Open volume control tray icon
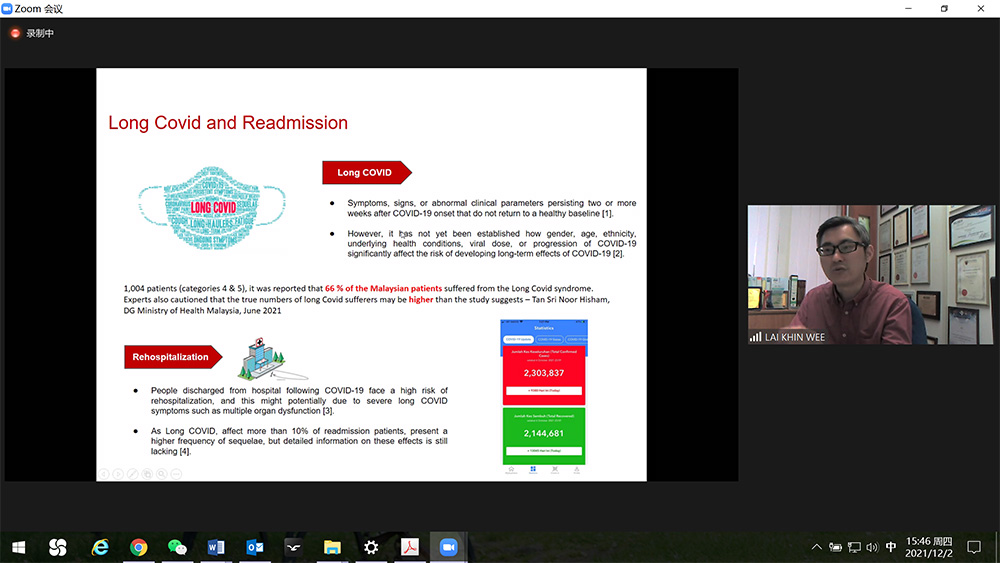This screenshot has width=1000, height=563. click(x=872, y=547)
